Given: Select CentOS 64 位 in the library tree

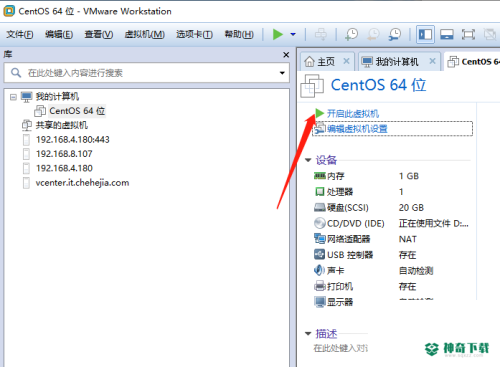Looking at the screenshot, I should pyautogui.click(x=77, y=111).
